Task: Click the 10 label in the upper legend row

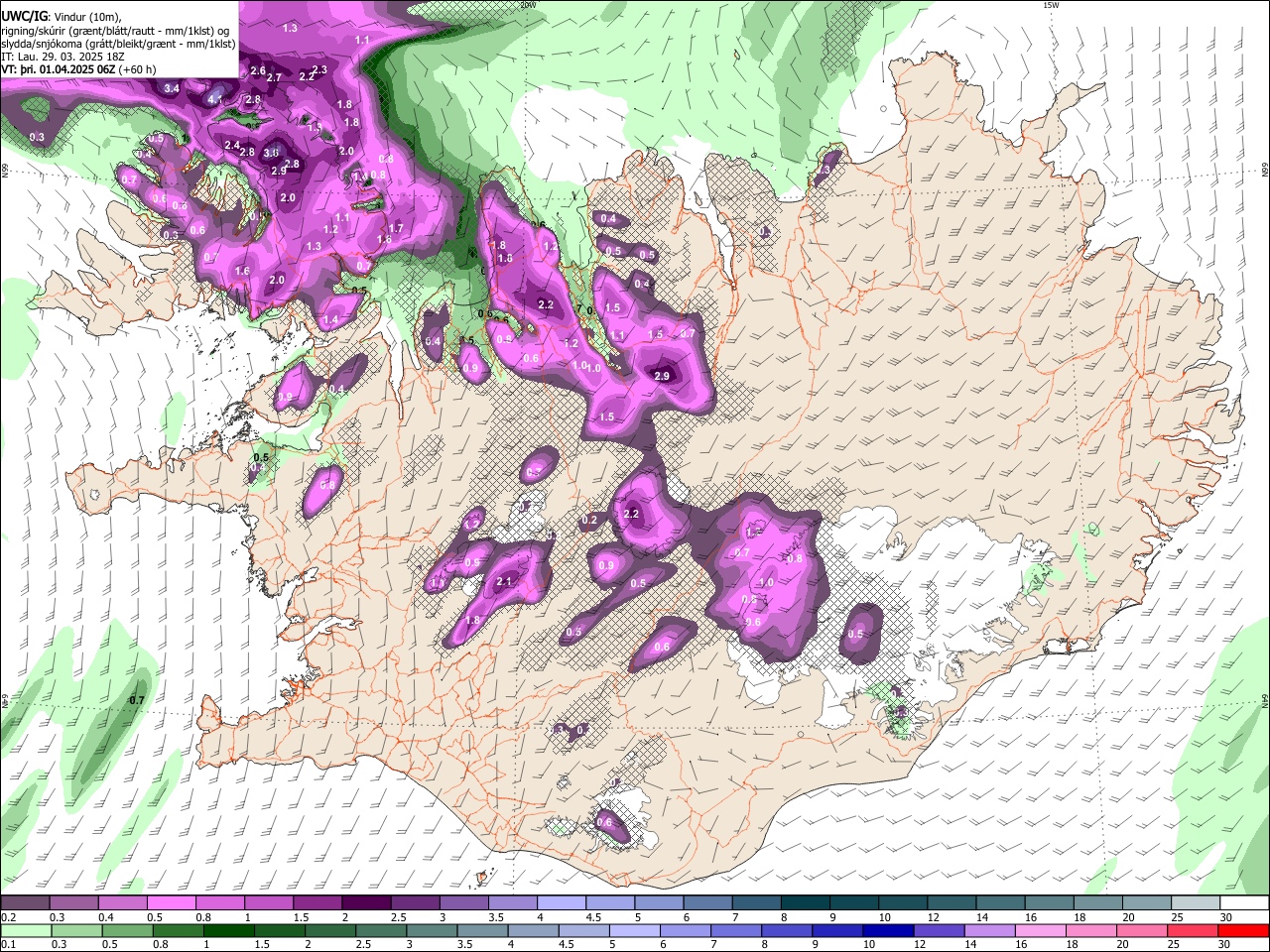Action: pyautogui.click(x=885, y=918)
